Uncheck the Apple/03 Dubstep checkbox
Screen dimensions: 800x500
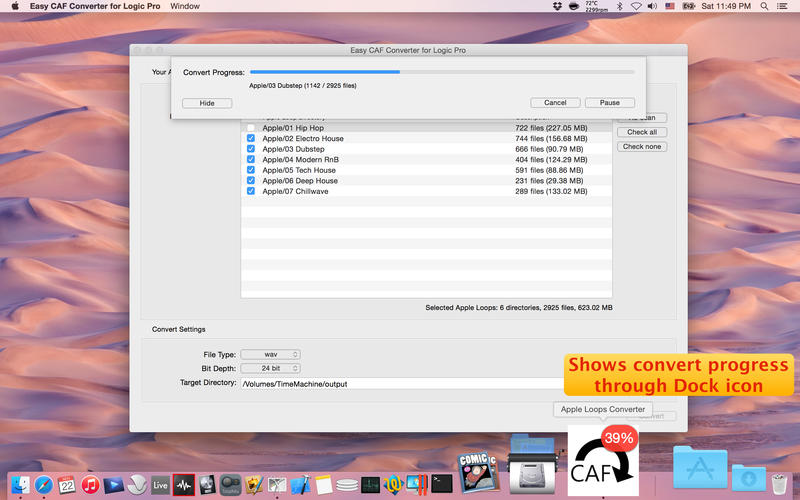pyautogui.click(x=251, y=149)
